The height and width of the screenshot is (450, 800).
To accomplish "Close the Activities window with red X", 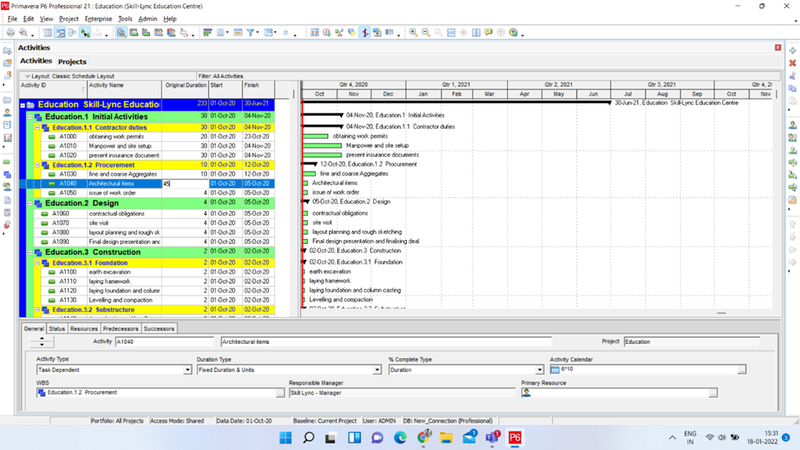I will point(778,47).
